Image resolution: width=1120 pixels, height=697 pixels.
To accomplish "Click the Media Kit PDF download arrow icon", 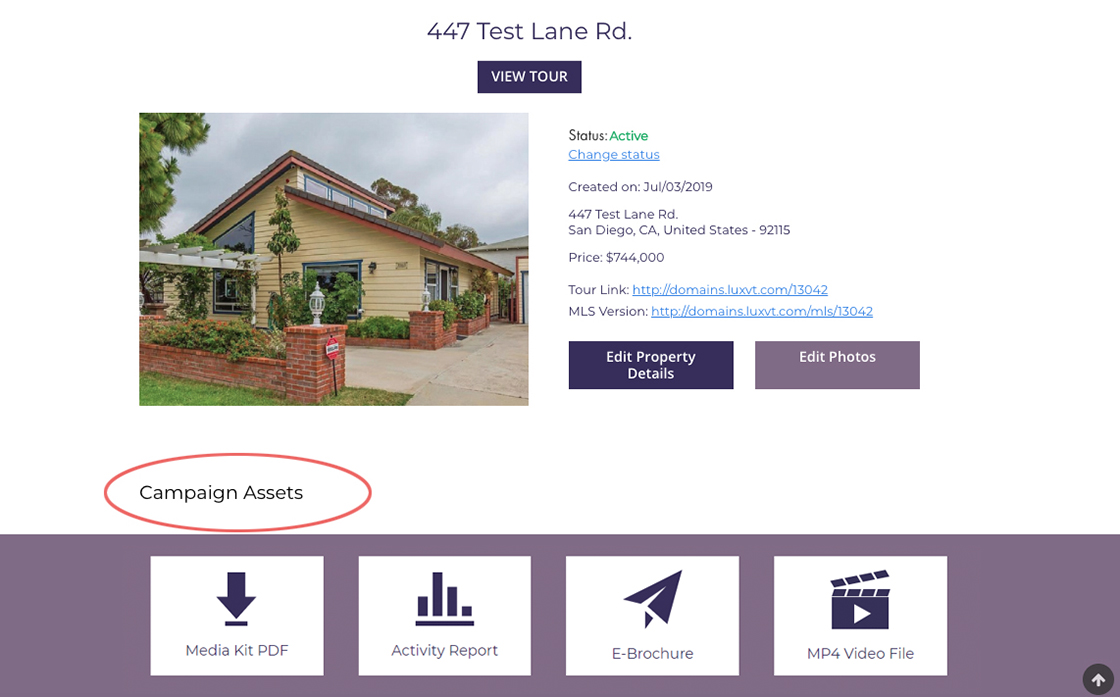I will pos(236,598).
